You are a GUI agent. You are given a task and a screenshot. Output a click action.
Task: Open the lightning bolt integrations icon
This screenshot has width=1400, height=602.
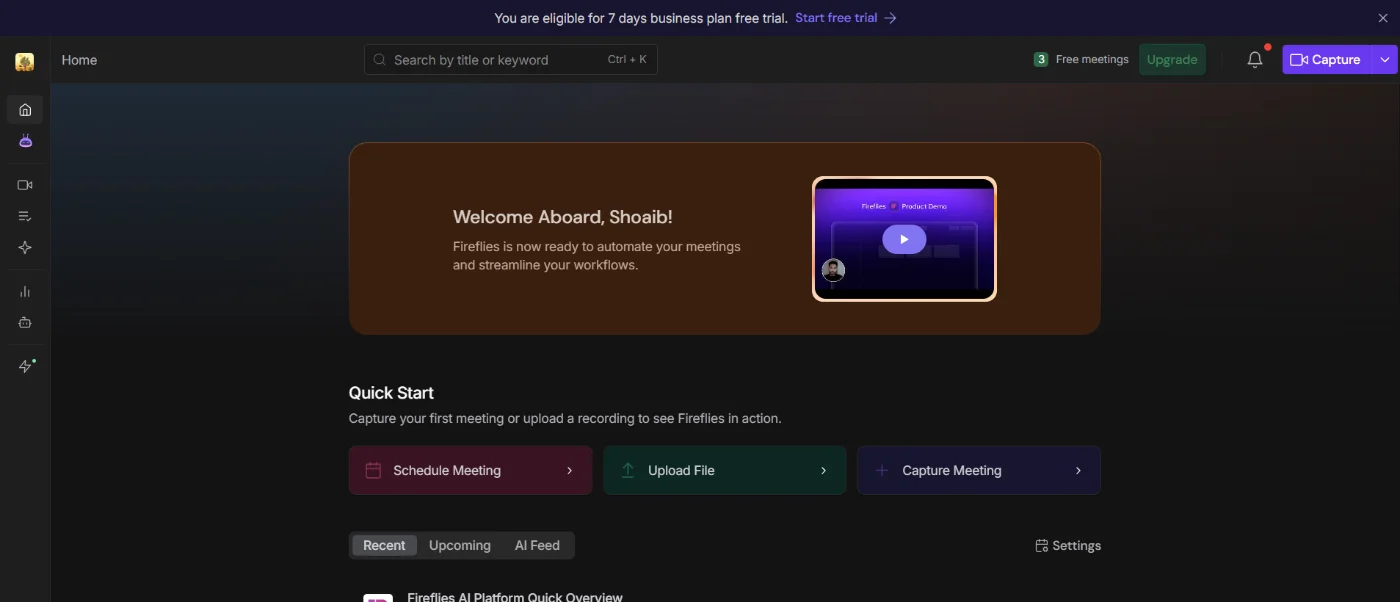[x=25, y=366]
